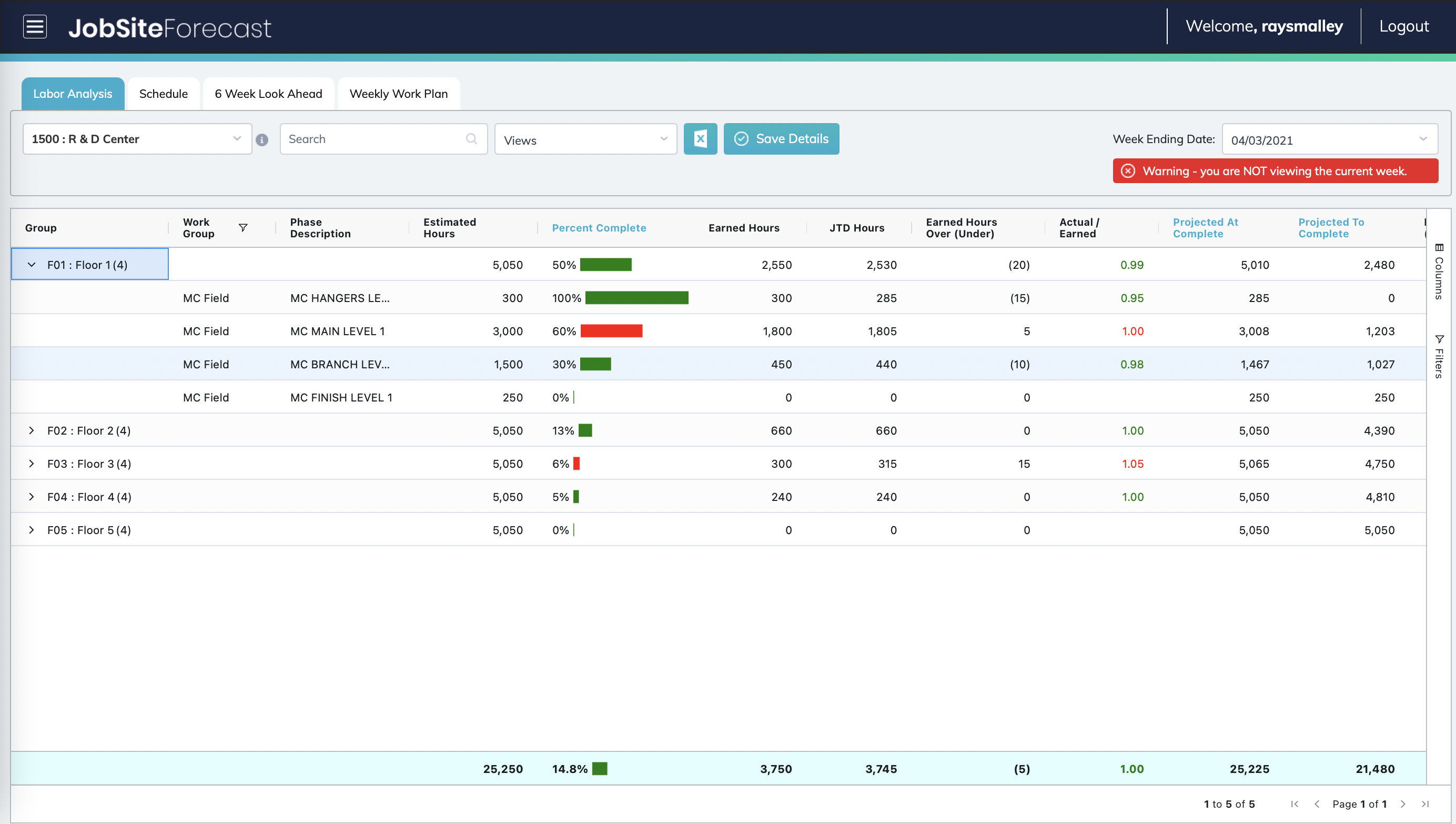
Task: Open Week Ending Date dropdown
Action: coord(1329,140)
